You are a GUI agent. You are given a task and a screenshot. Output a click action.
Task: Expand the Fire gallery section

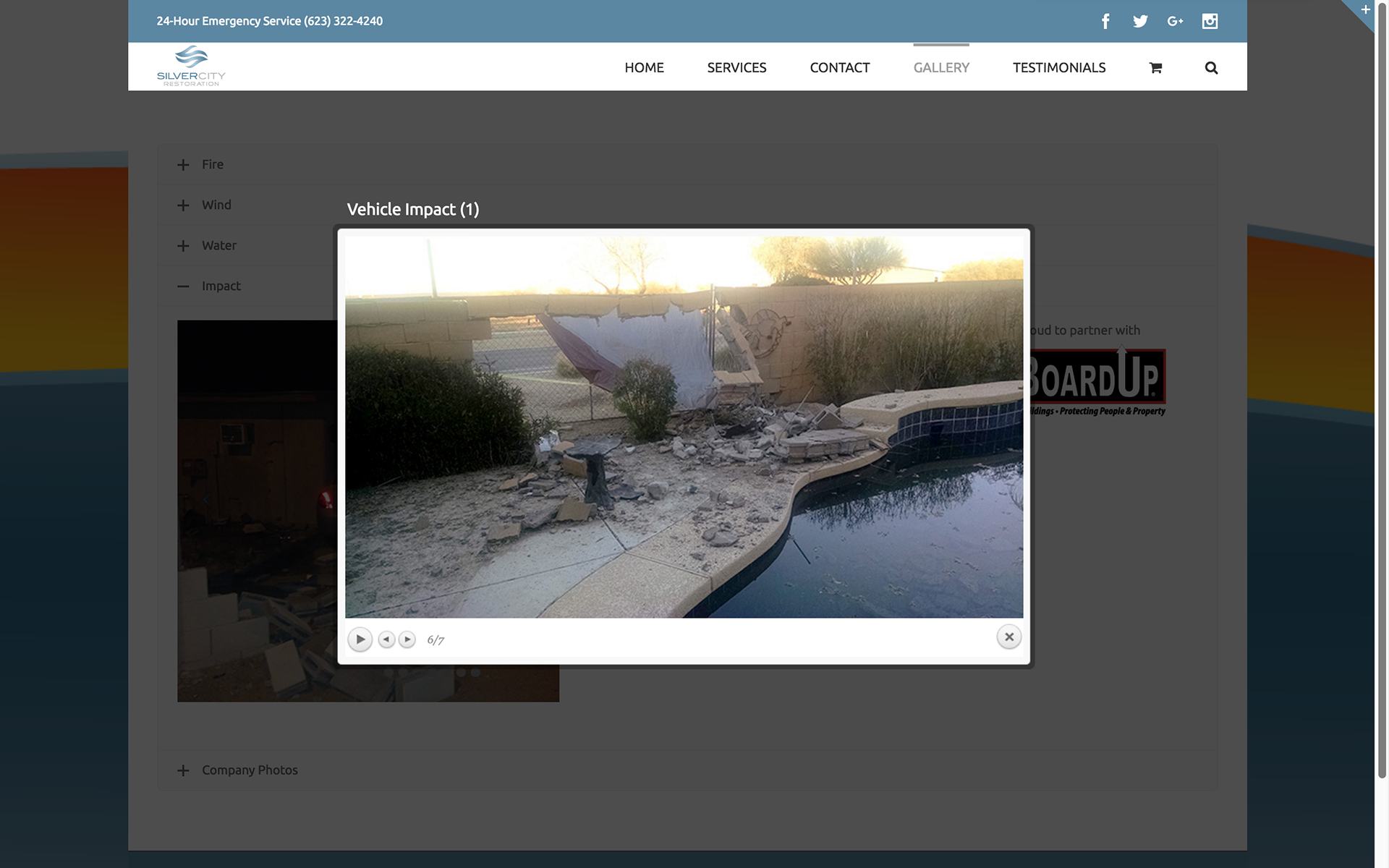tap(687, 164)
